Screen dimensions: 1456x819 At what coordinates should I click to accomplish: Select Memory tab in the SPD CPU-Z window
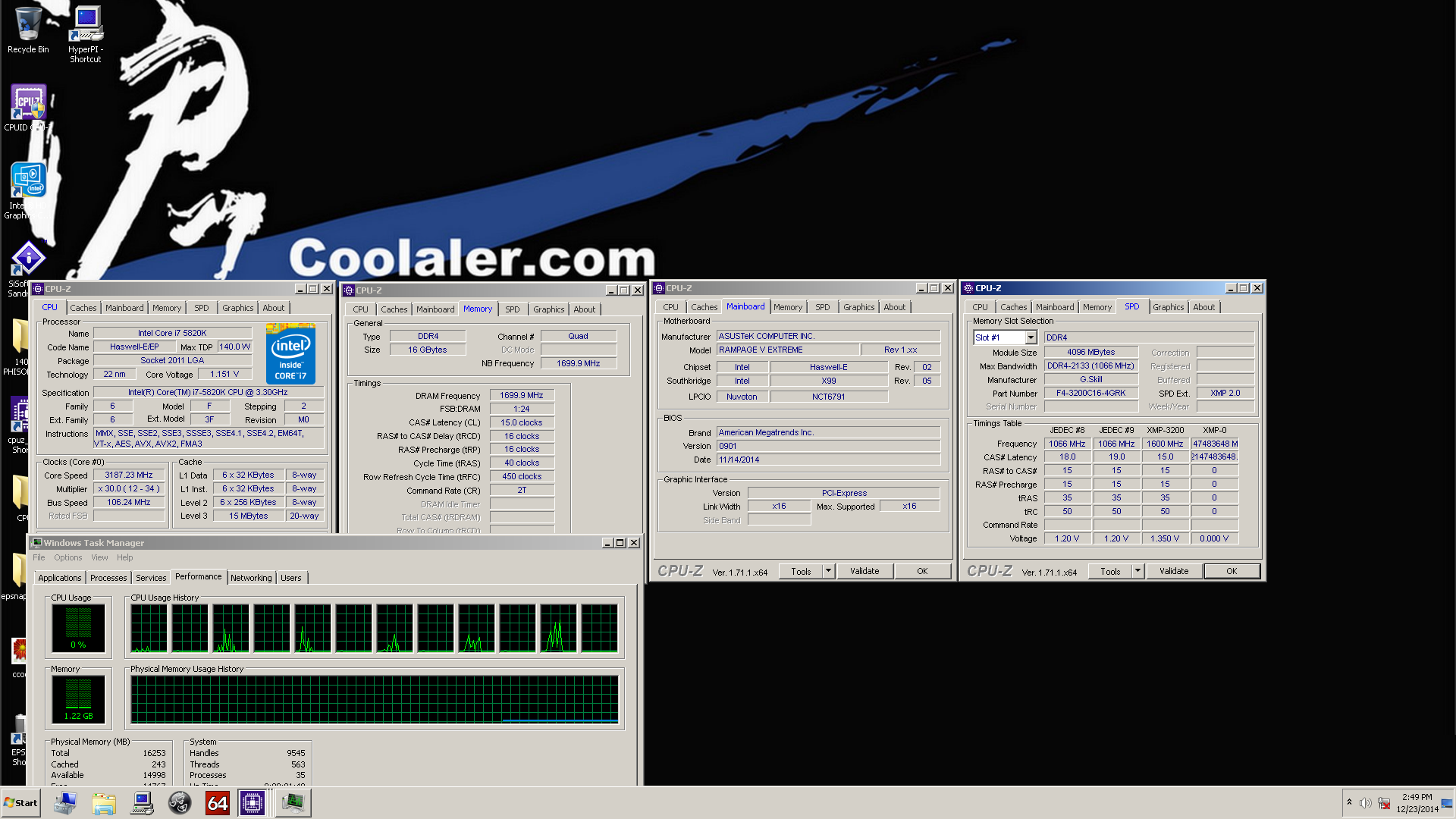click(x=1097, y=307)
